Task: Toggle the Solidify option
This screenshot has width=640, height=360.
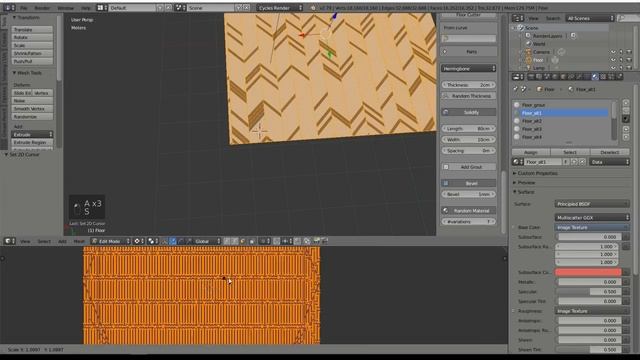Action: tap(469, 112)
